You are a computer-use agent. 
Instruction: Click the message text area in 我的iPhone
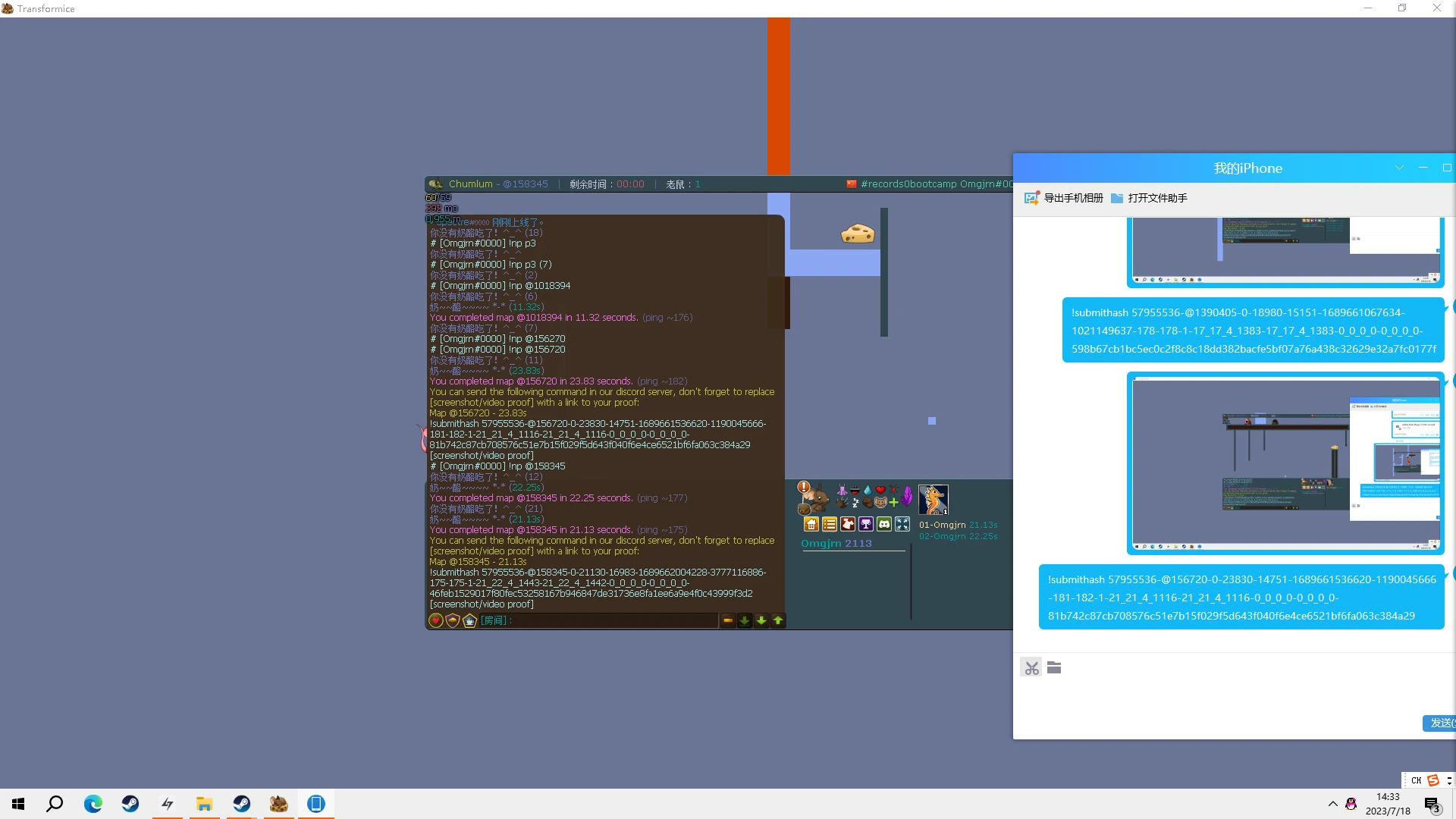[1235, 698]
